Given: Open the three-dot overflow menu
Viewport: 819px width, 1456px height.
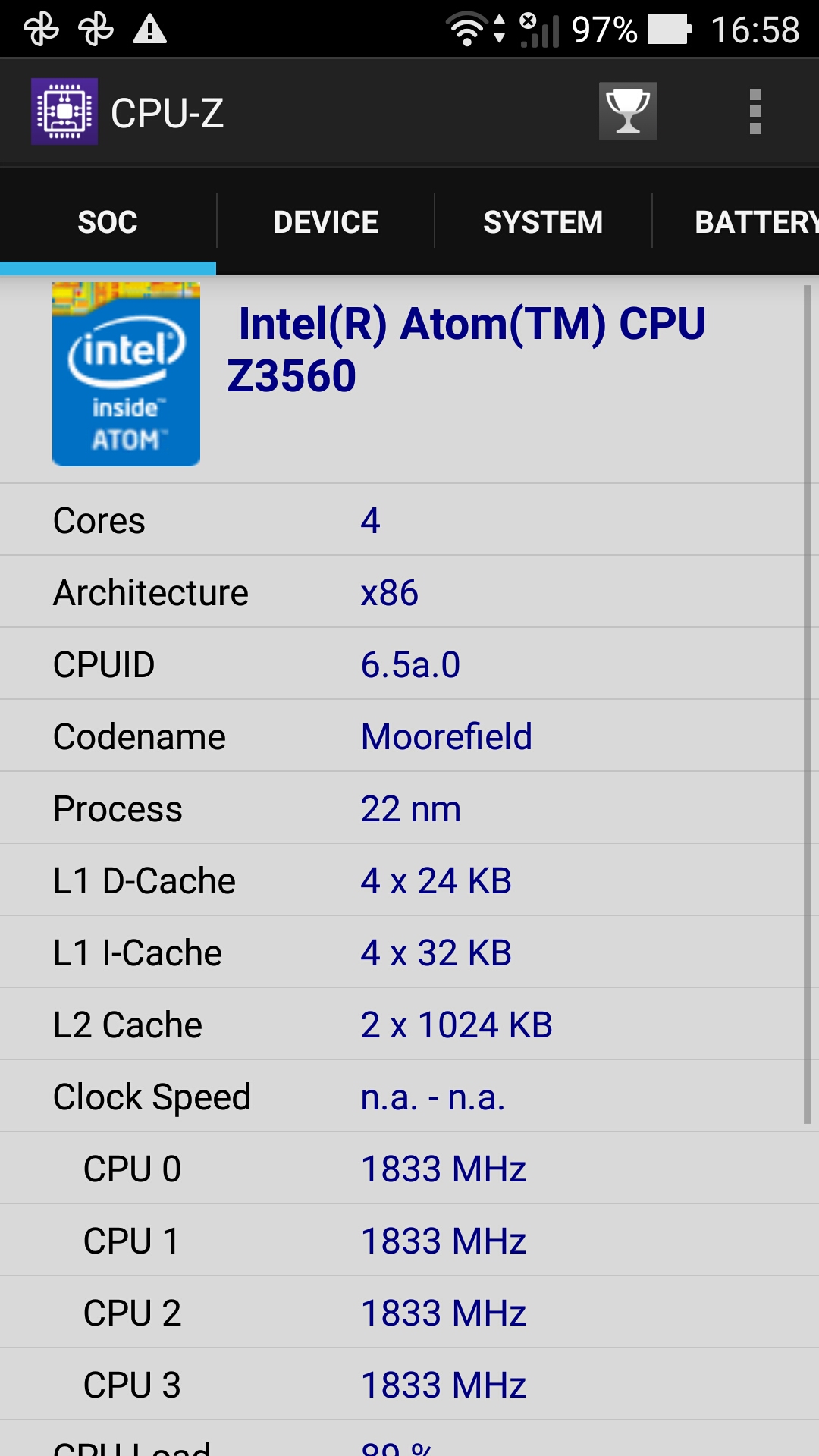Looking at the screenshot, I should coord(755,111).
